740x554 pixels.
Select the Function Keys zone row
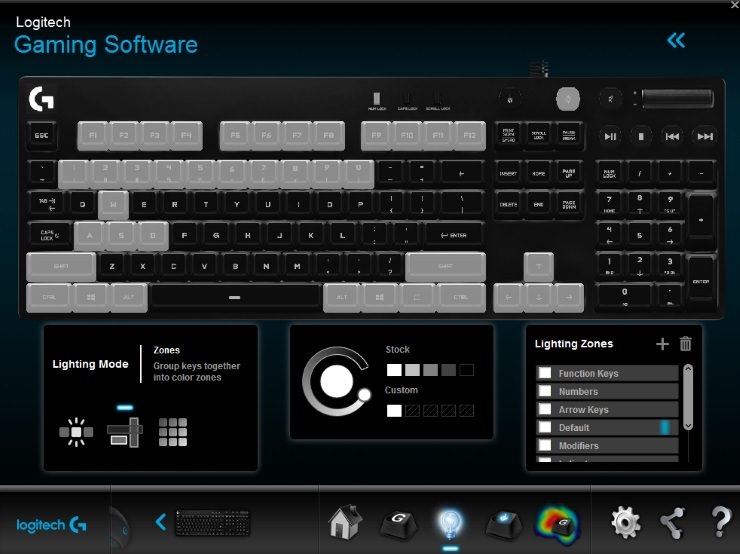(x=607, y=373)
